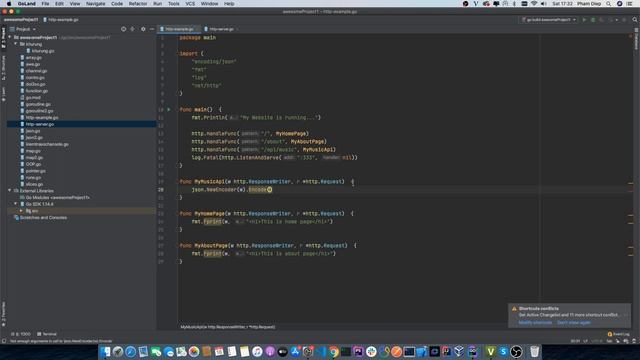Open the App Store from the dock
640x360 pixels.
pyautogui.click(x=295, y=351)
